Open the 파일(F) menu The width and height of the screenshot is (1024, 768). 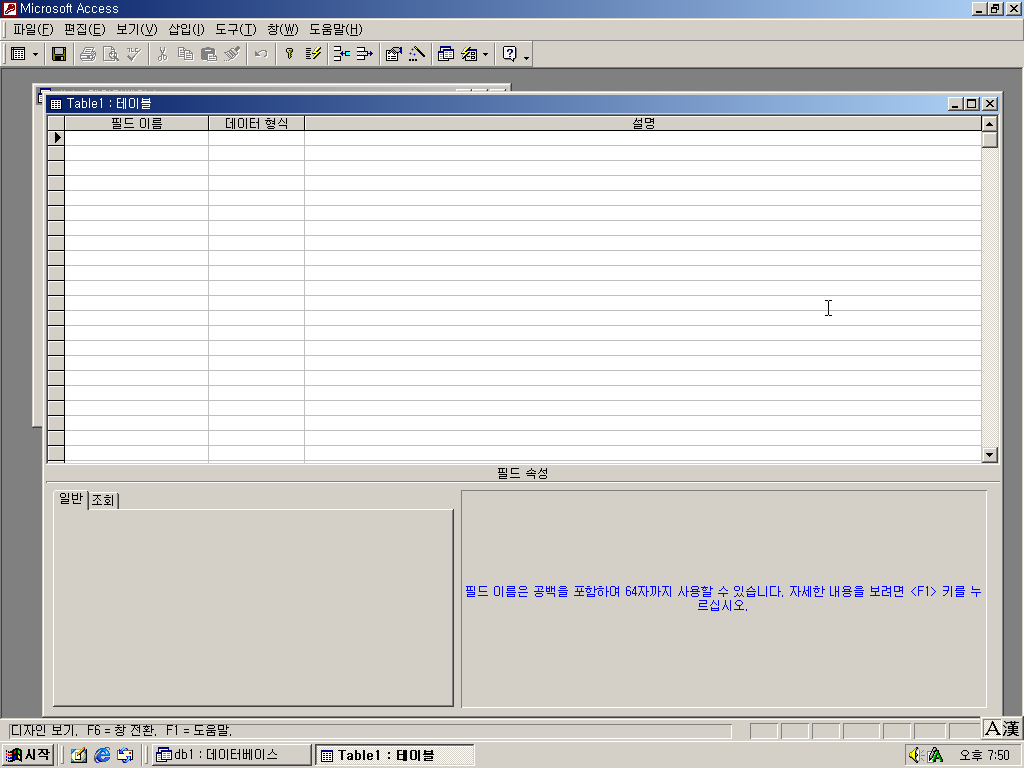(x=33, y=29)
